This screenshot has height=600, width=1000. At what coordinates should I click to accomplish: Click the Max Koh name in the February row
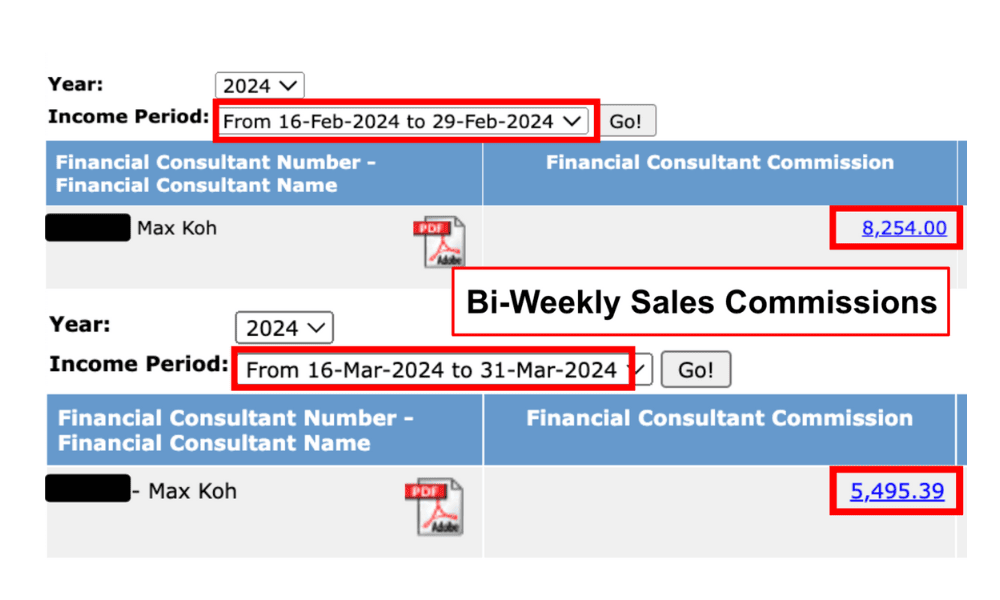177,228
